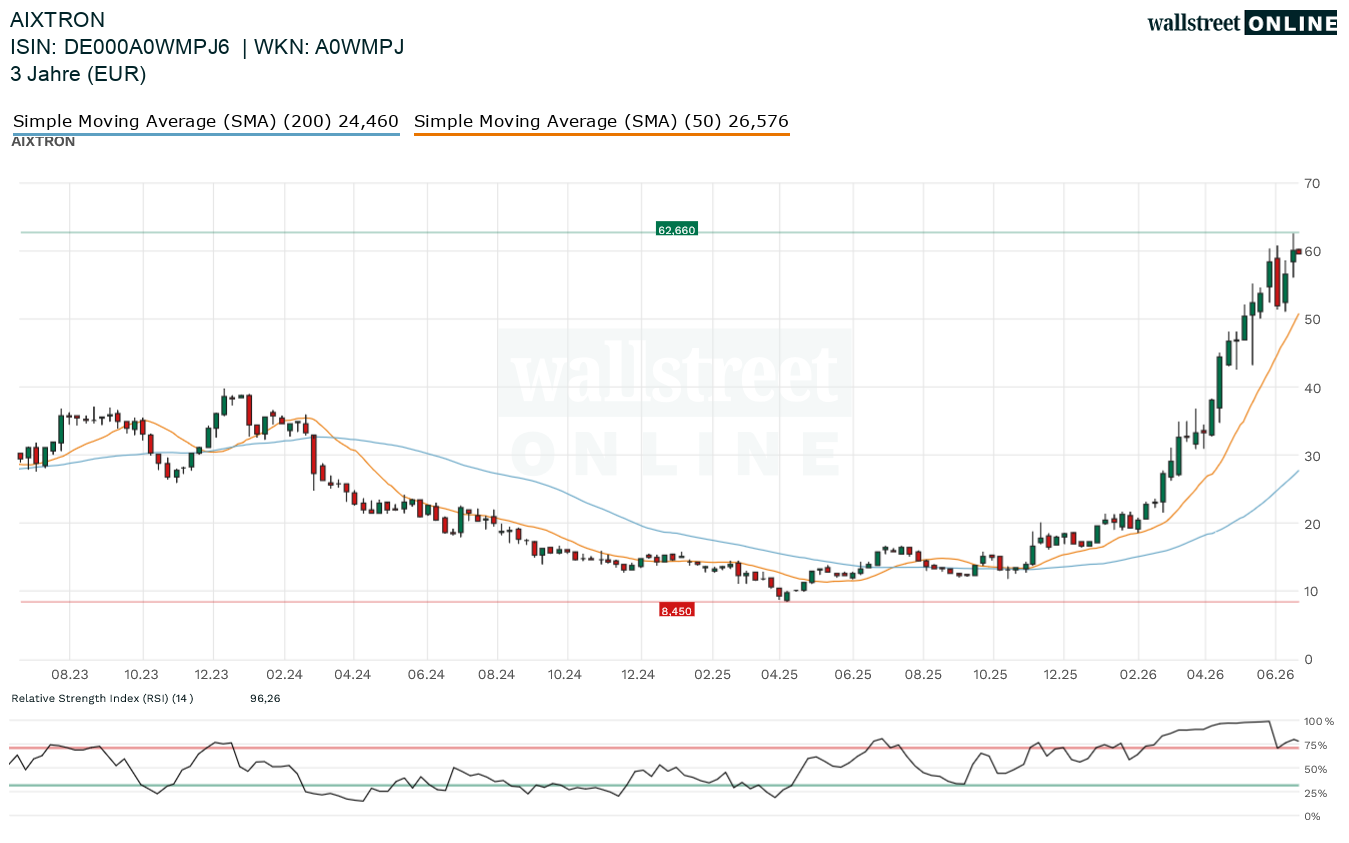Toggle the SMA (200) 24,460 legend entry
The width and height of the screenshot is (1349, 843).
coord(206,122)
